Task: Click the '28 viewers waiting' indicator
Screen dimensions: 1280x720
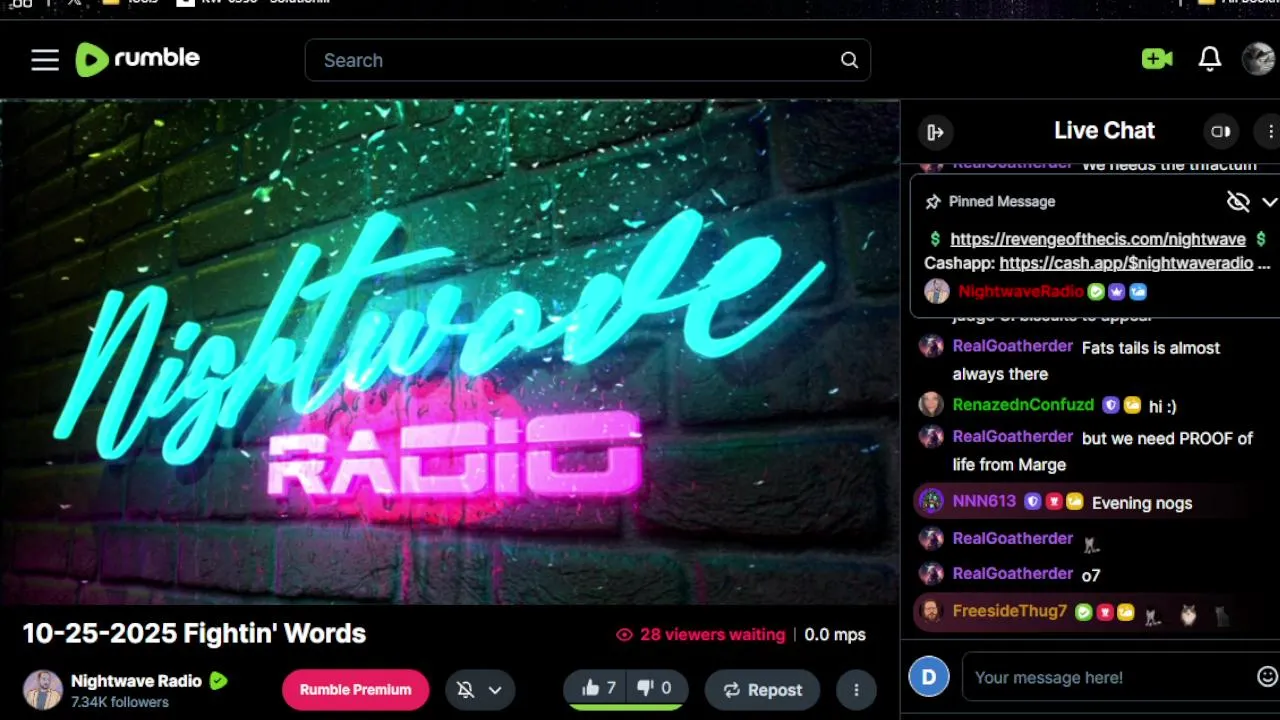Action: pyautogui.click(x=701, y=634)
